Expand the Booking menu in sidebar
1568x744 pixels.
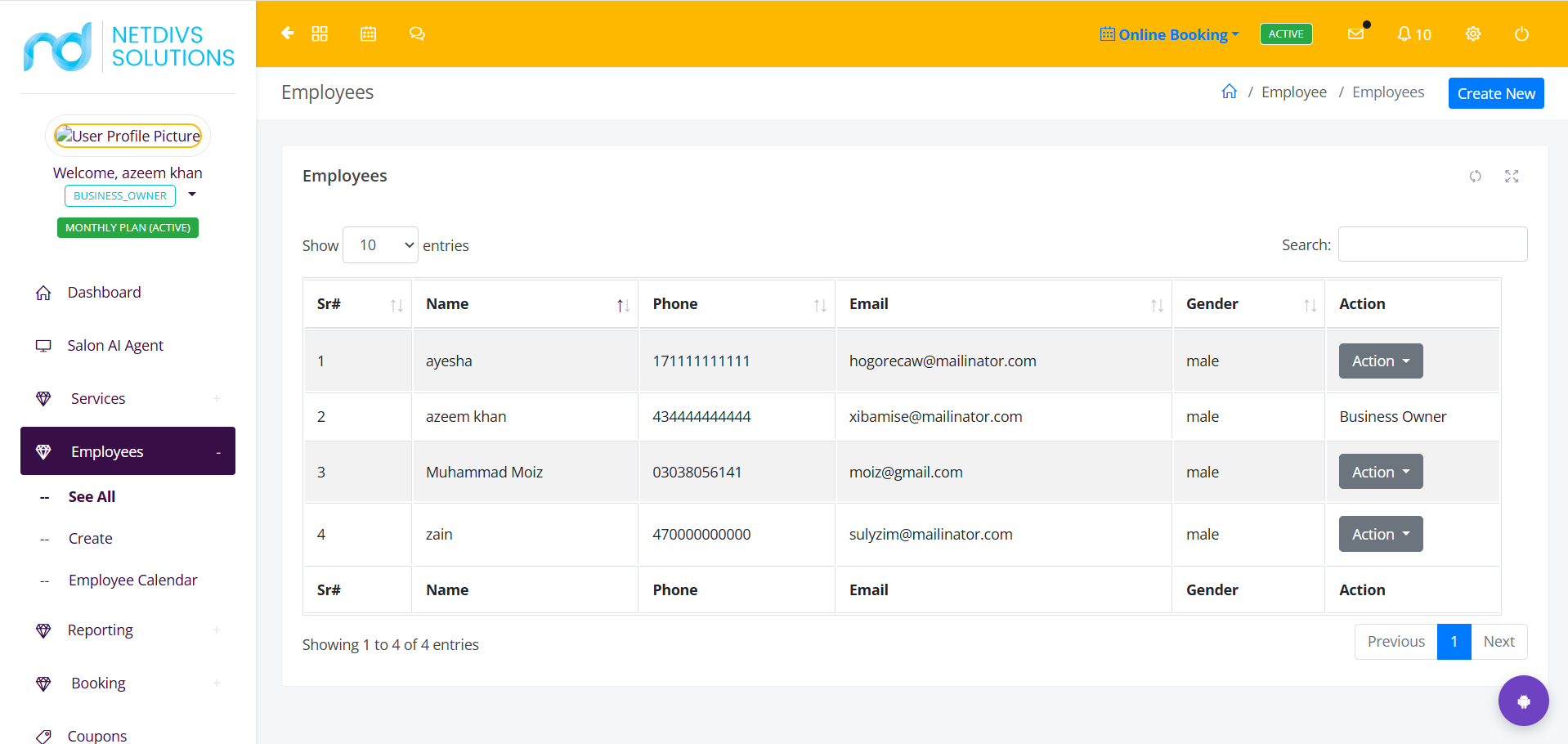128,683
